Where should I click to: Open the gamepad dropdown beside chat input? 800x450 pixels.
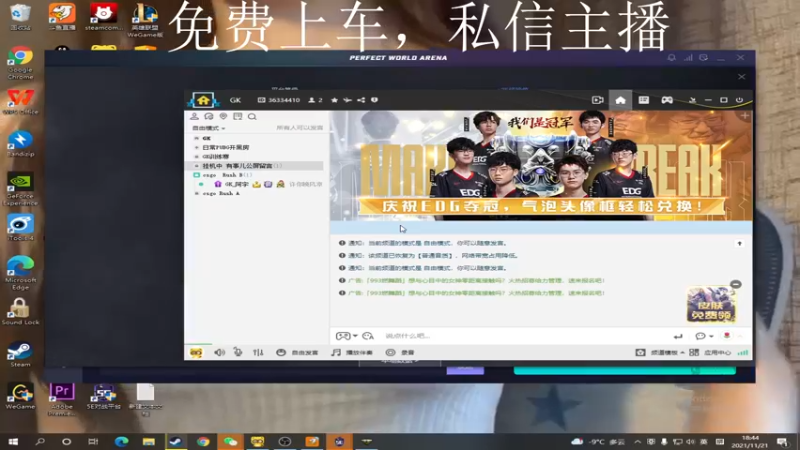click(346, 336)
